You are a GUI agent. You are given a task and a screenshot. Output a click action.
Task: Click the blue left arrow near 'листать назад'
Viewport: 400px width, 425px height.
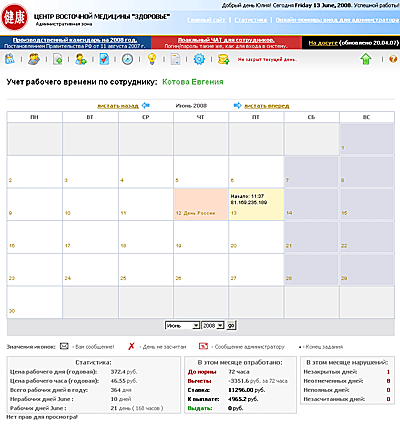[146, 105]
